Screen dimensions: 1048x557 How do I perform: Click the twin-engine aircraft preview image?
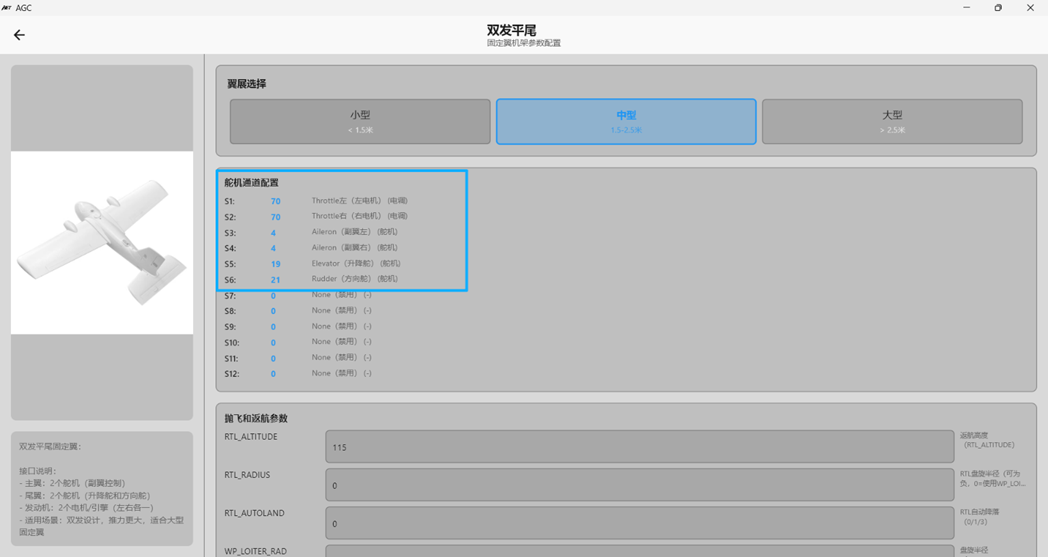tap(102, 243)
